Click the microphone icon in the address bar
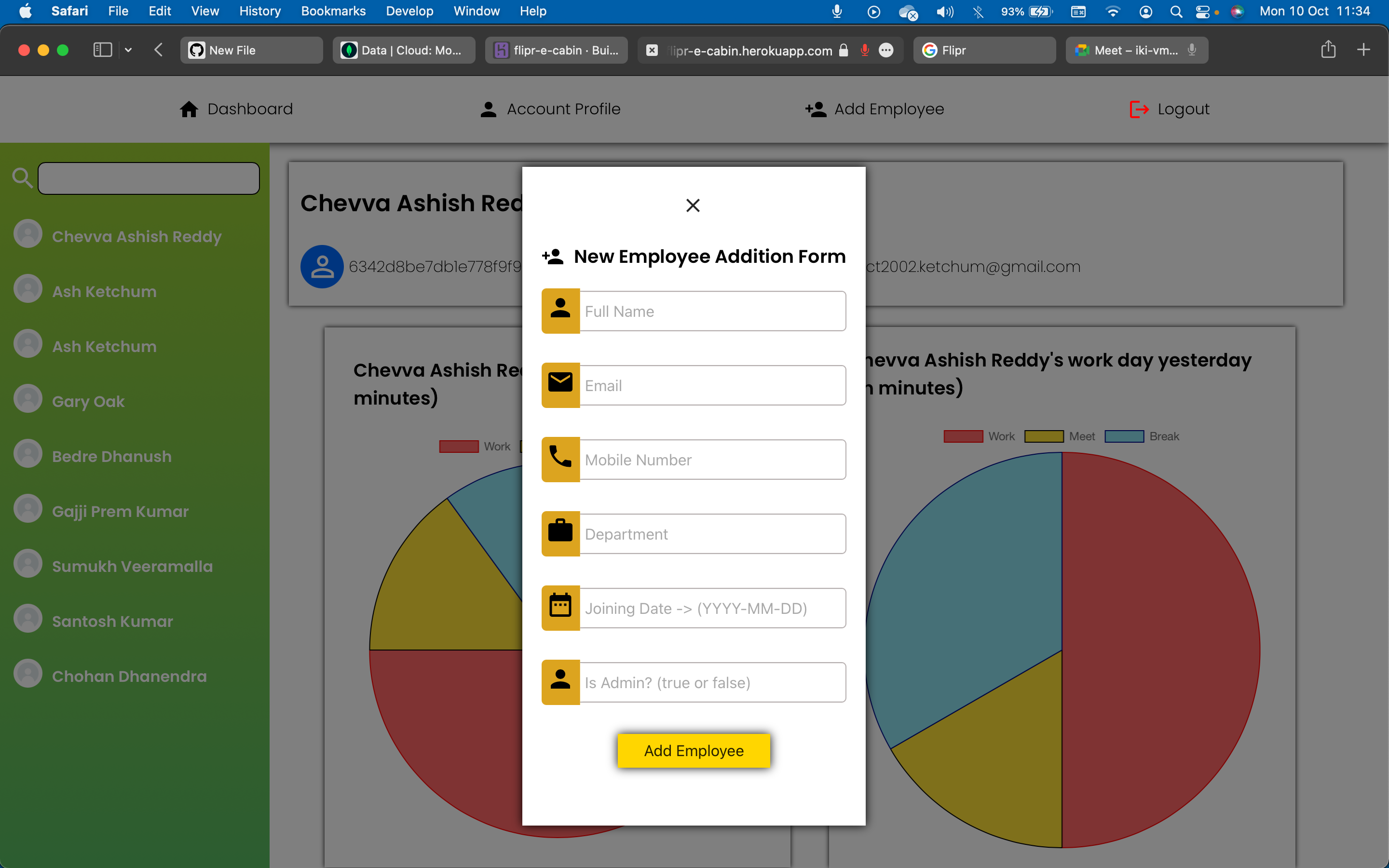The width and height of the screenshot is (1389, 868). click(865, 51)
